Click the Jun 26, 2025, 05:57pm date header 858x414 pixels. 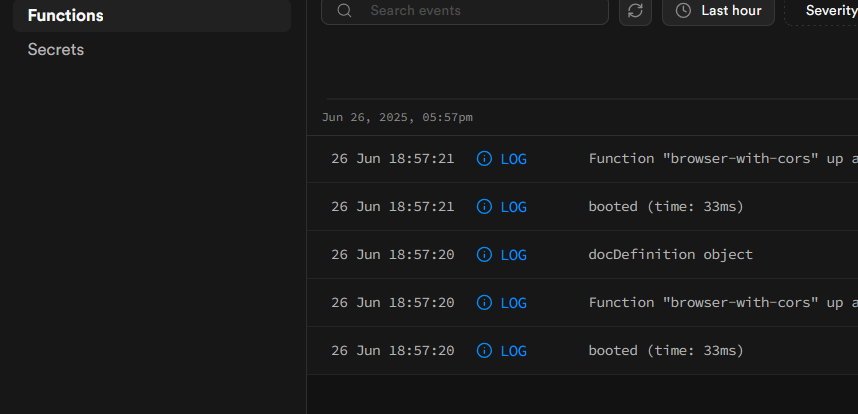point(397,118)
